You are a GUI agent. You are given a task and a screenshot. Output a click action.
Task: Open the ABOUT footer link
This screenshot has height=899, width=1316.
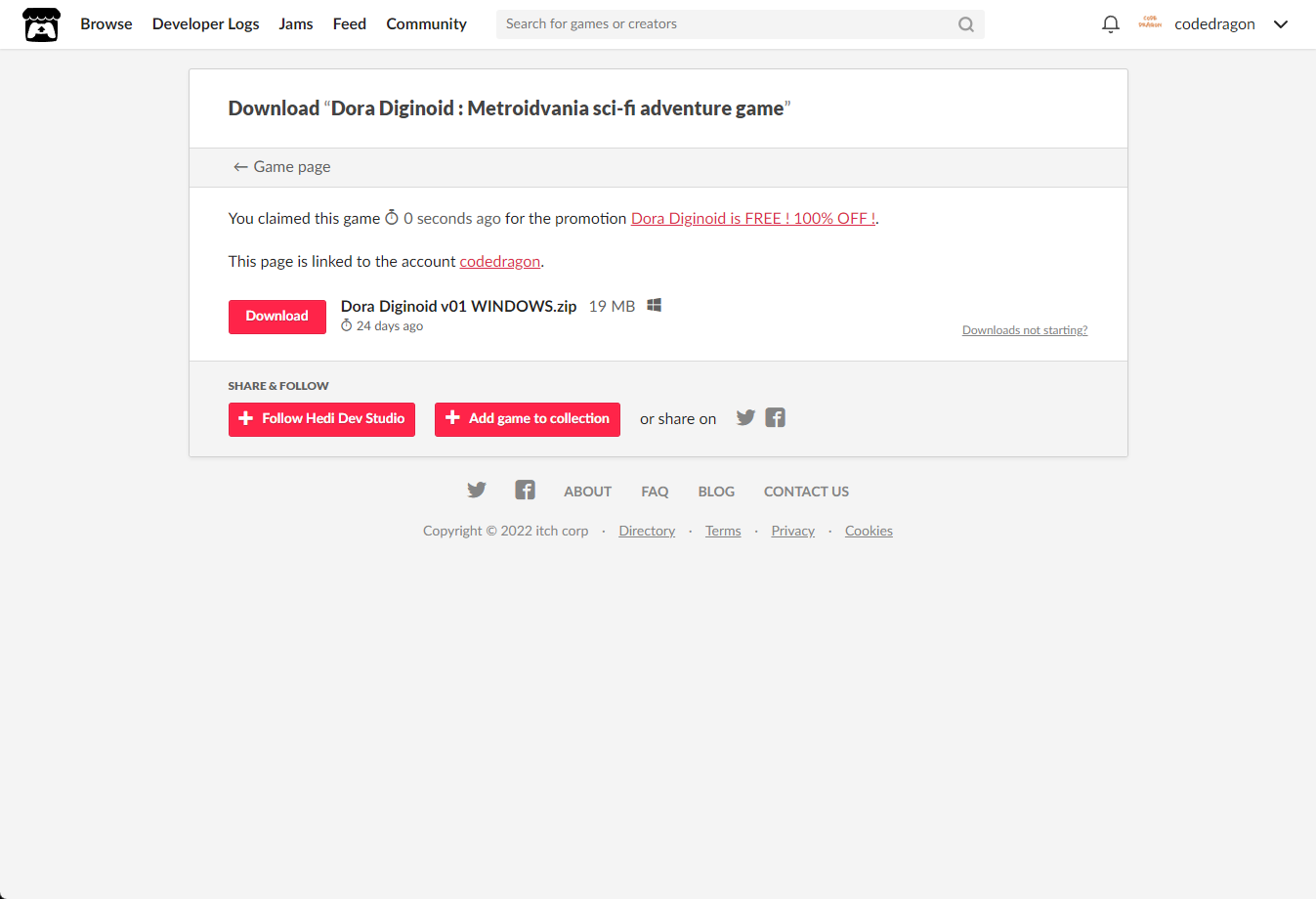pos(587,492)
